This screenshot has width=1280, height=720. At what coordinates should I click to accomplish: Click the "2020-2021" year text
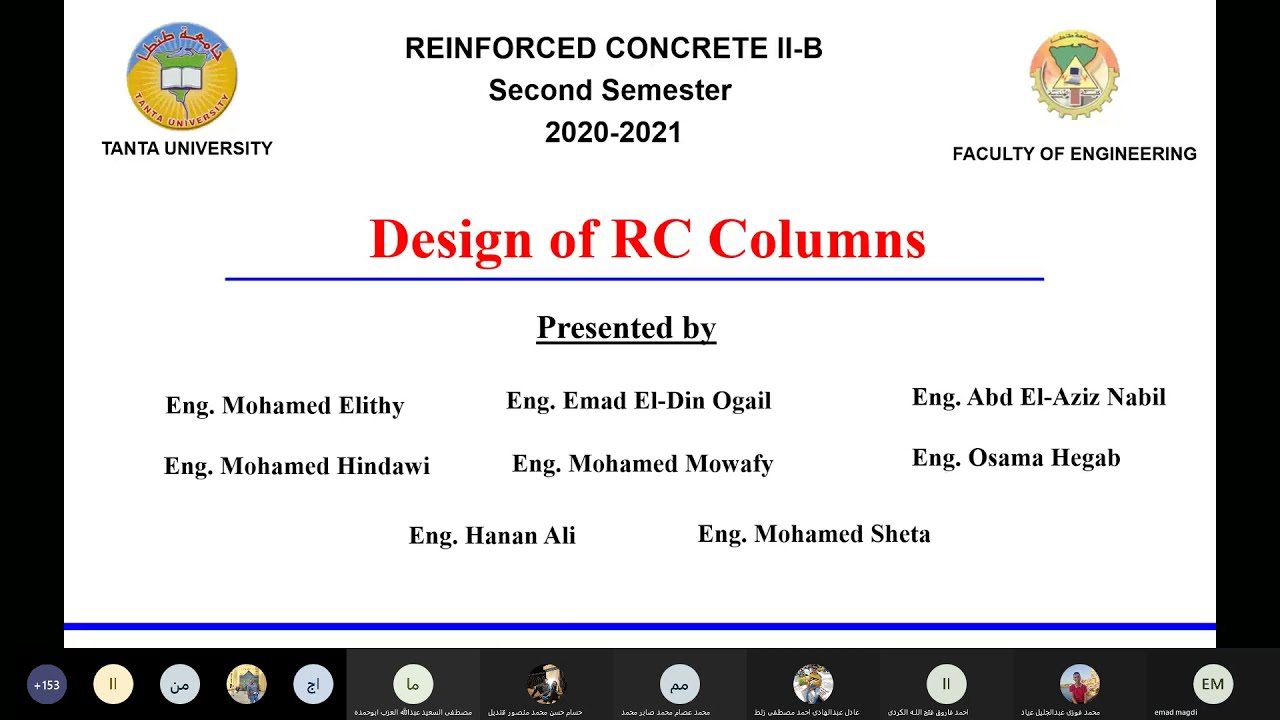pos(613,132)
